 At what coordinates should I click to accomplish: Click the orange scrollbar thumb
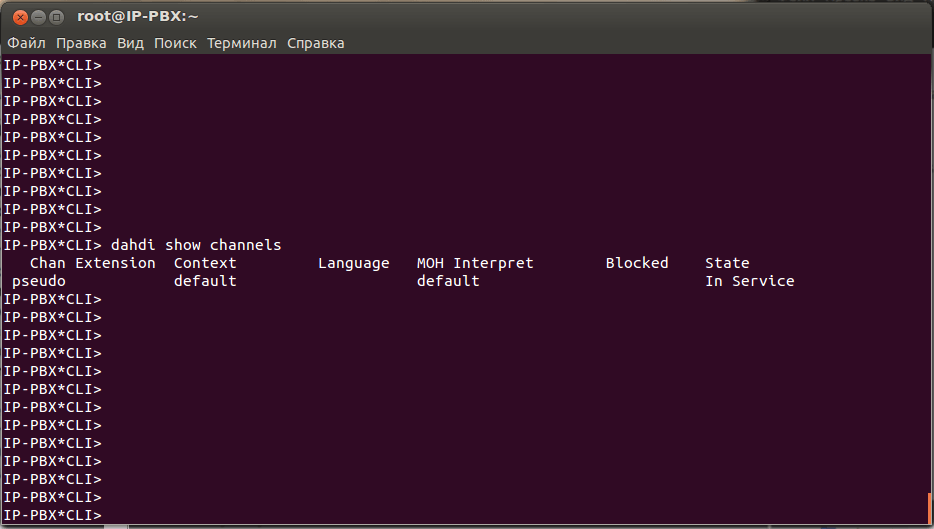930,508
